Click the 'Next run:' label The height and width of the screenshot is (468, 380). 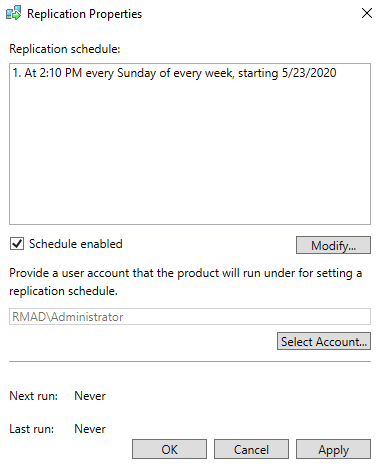33,396
